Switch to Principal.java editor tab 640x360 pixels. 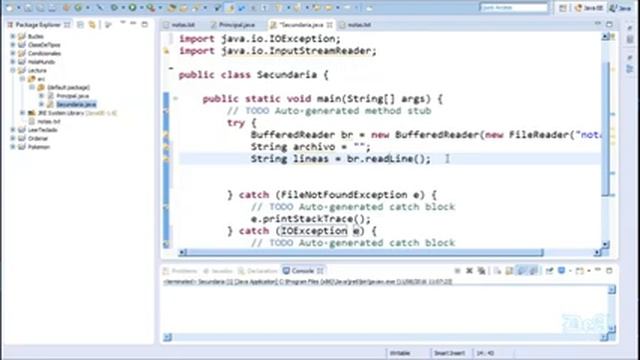(237, 25)
